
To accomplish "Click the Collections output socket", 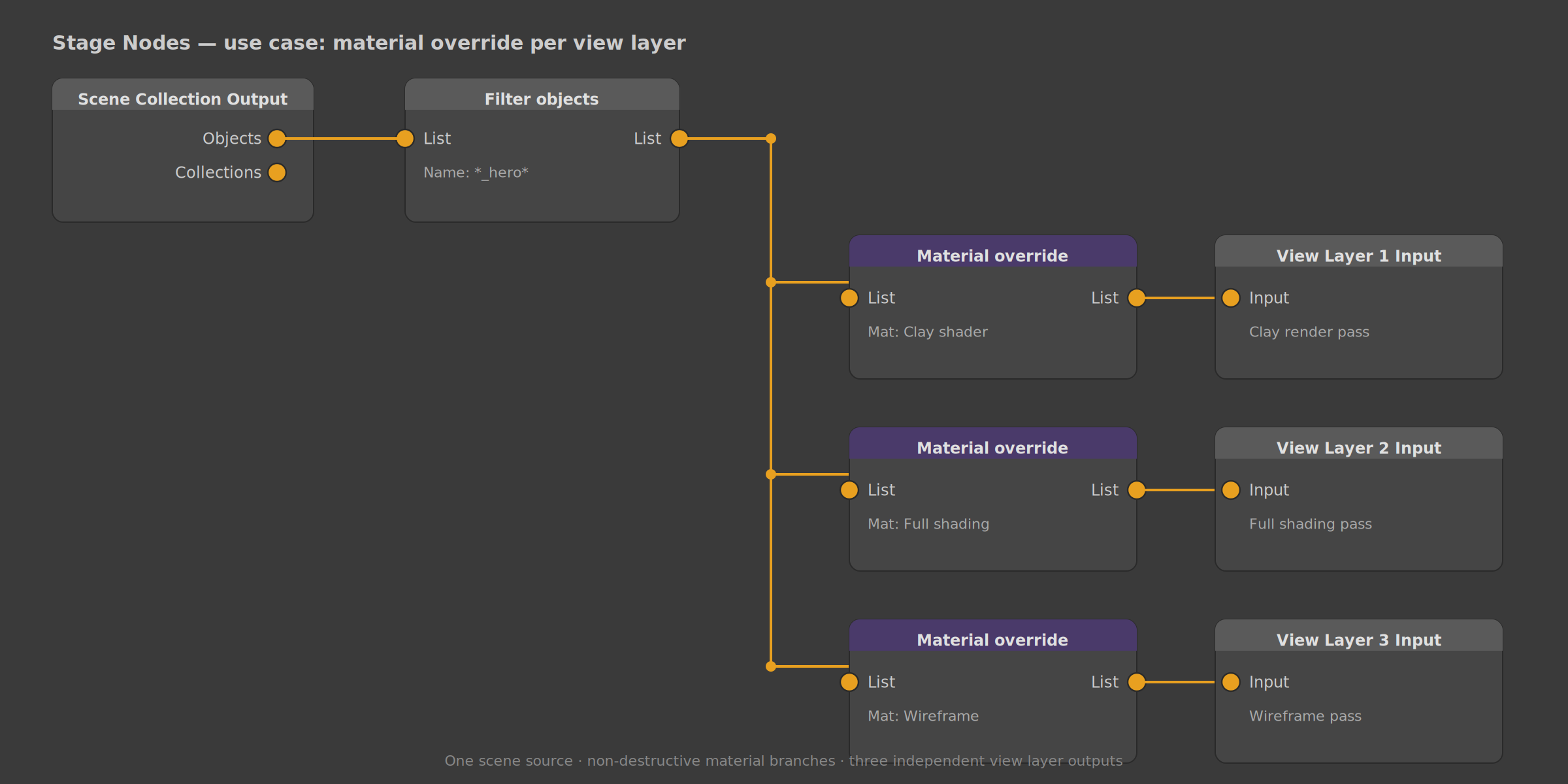I will (277, 172).
